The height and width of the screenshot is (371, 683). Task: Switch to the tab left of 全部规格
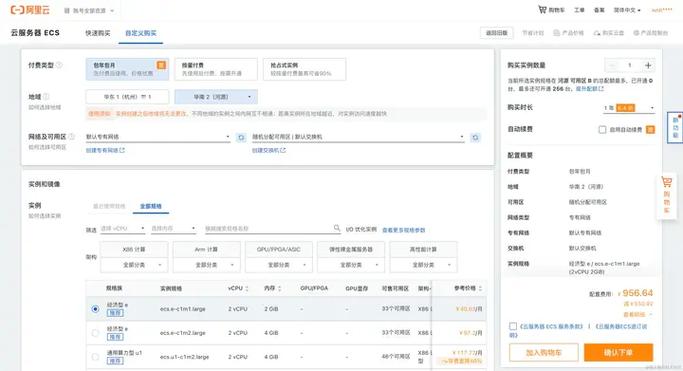pyautogui.click(x=109, y=206)
